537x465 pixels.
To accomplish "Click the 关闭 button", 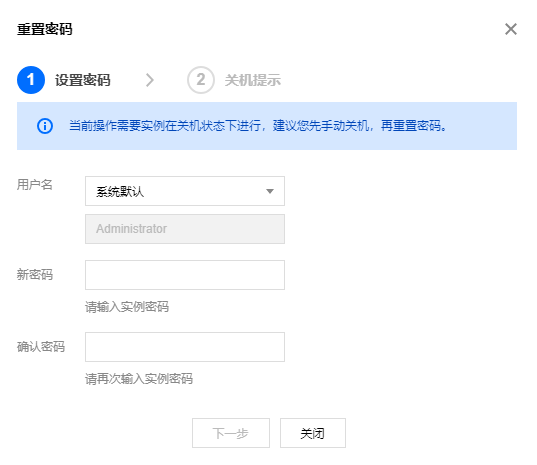I will pyautogui.click(x=313, y=433).
